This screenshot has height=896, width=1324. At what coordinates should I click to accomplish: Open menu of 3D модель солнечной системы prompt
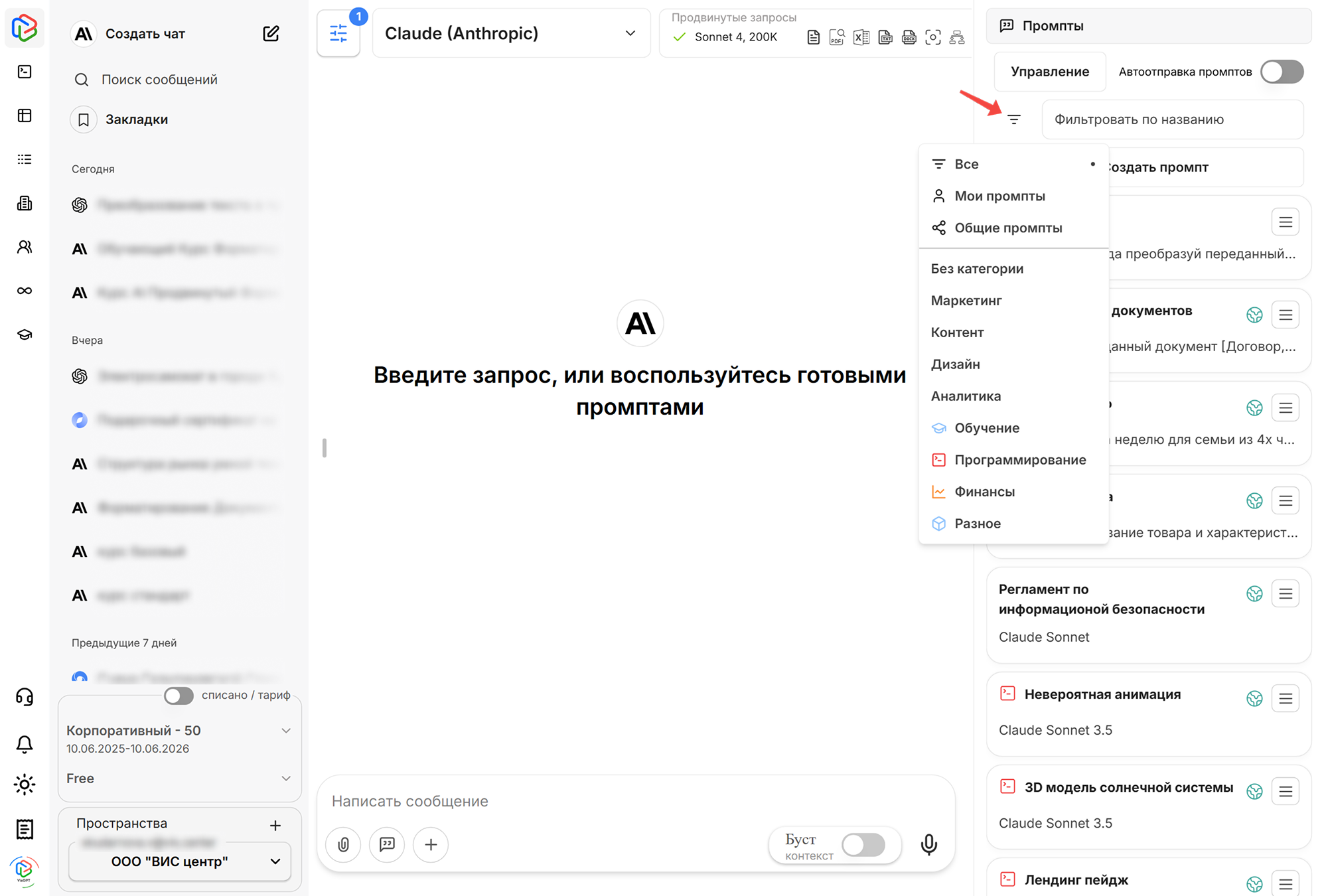click(1286, 791)
